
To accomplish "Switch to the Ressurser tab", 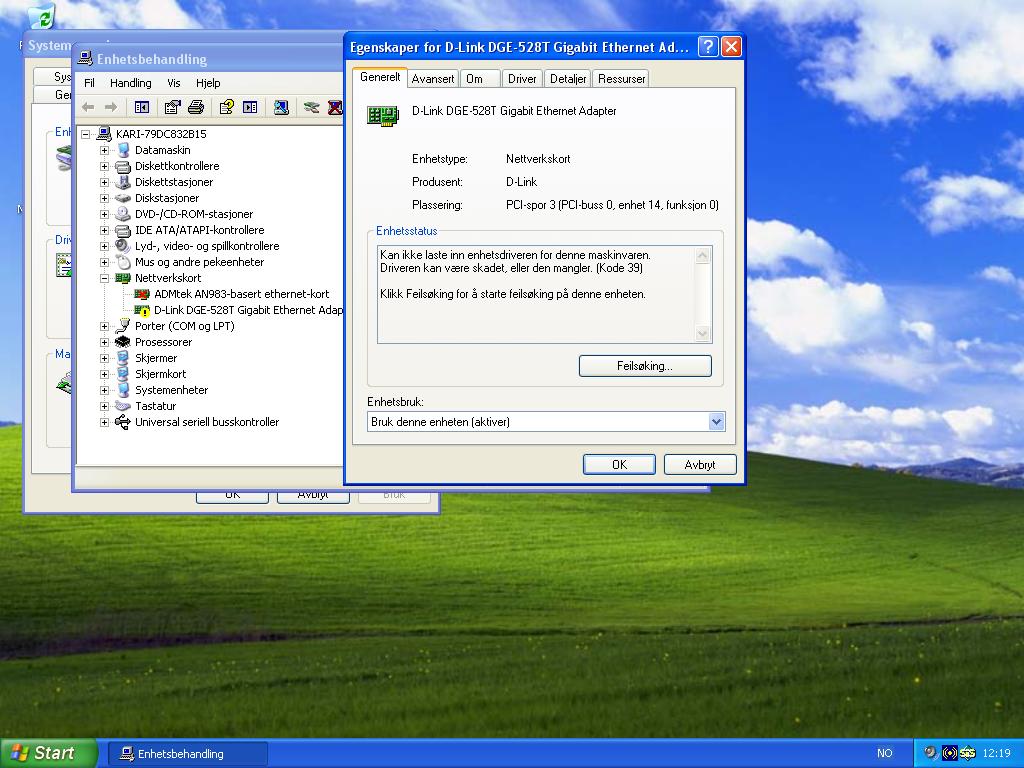I will tap(621, 78).
